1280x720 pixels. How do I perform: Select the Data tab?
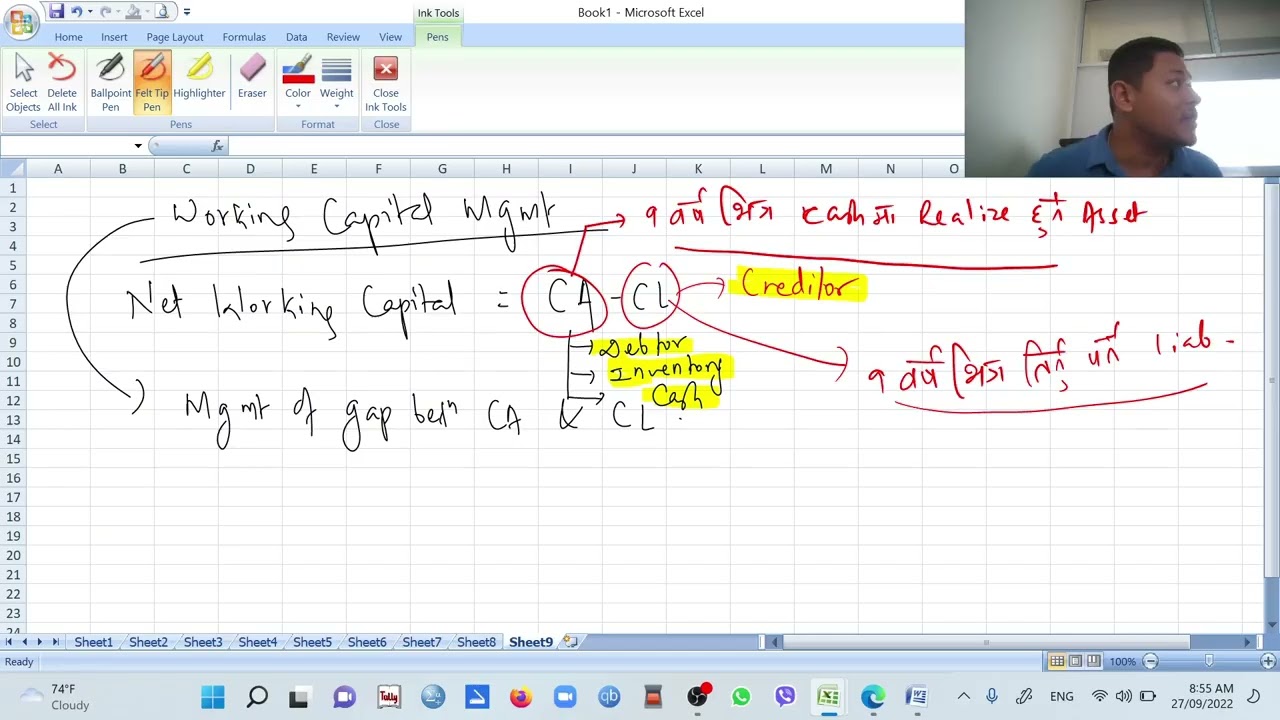click(x=296, y=37)
